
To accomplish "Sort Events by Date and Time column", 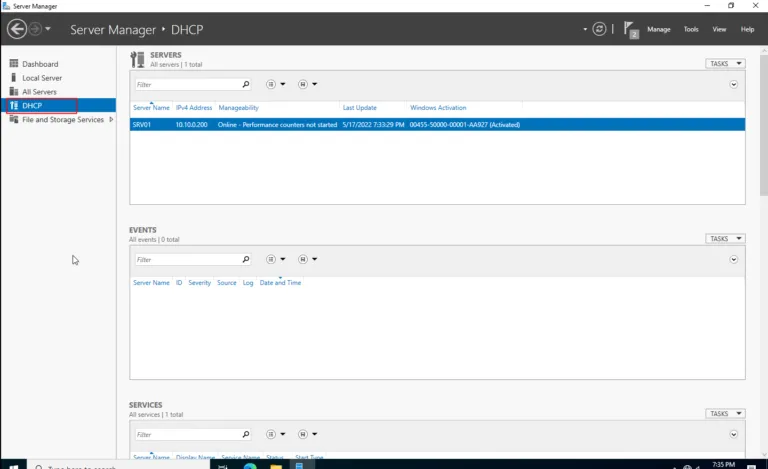I will (x=280, y=283).
